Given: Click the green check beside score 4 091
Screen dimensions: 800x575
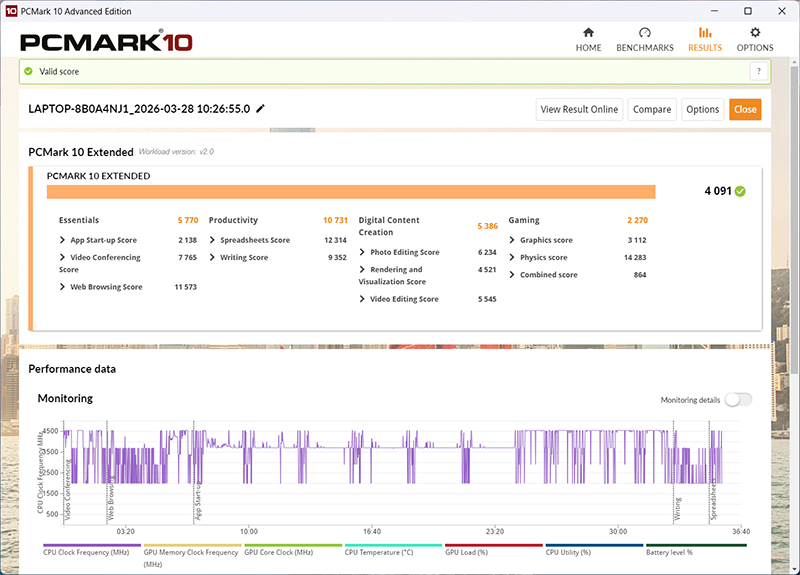Looking at the screenshot, I should pyautogui.click(x=740, y=191).
